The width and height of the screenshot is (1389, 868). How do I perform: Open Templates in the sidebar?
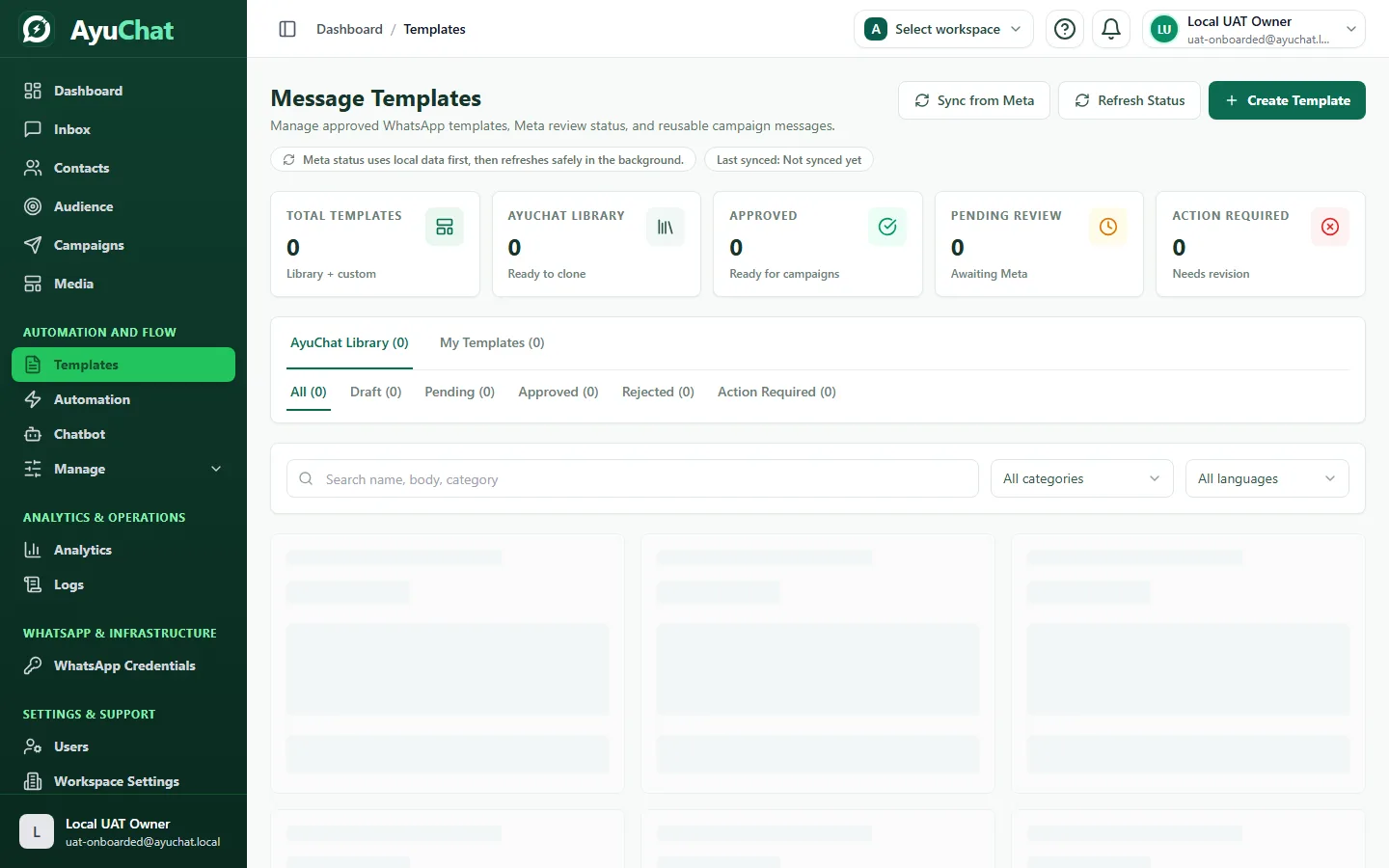pos(123,365)
